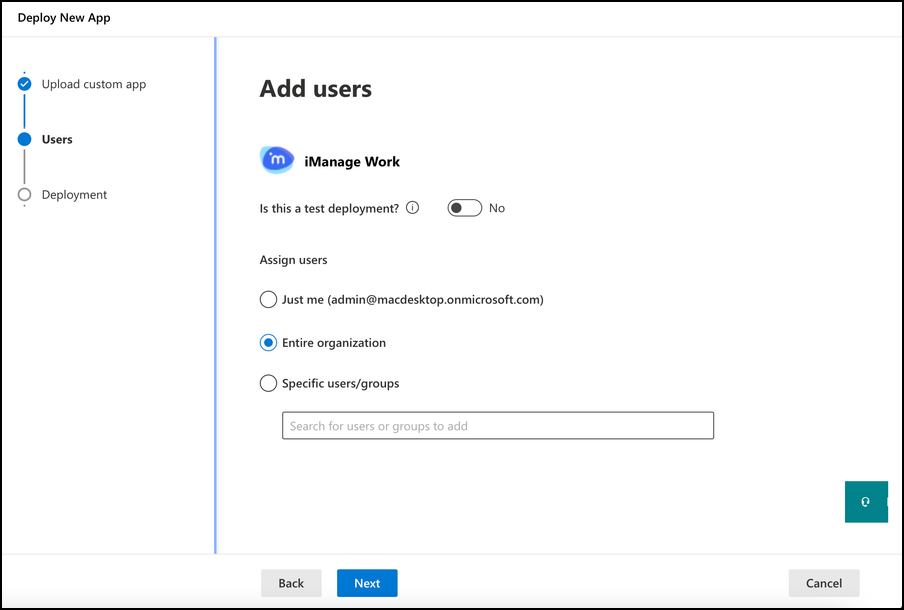Go to the Upload custom app step label
The height and width of the screenshot is (610, 904).
(94, 84)
